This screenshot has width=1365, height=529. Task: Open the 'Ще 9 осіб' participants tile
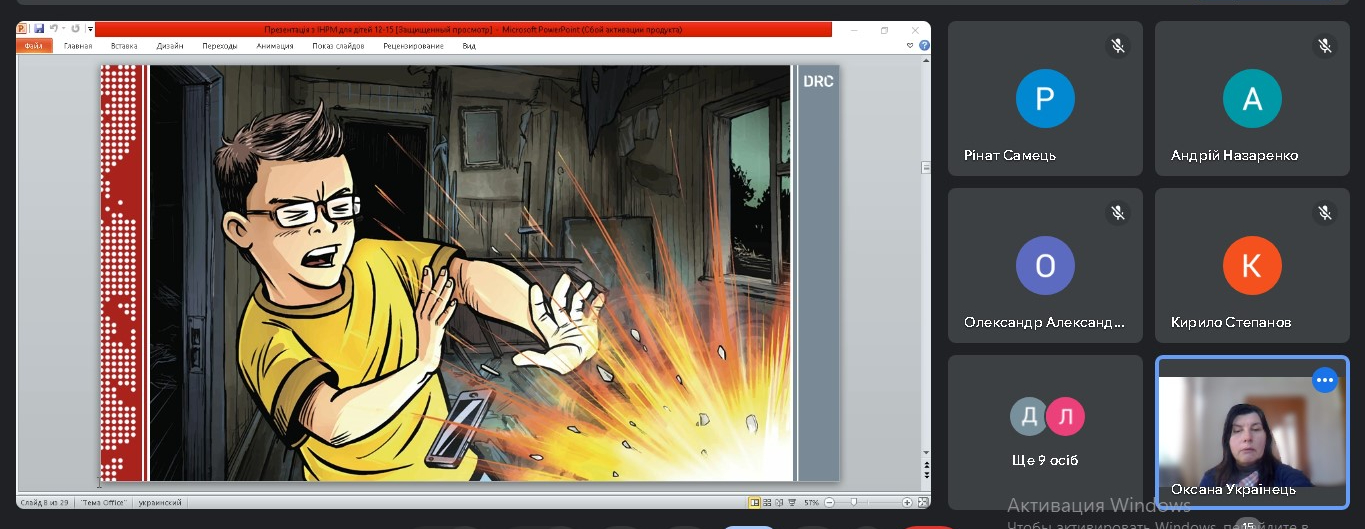1045,432
